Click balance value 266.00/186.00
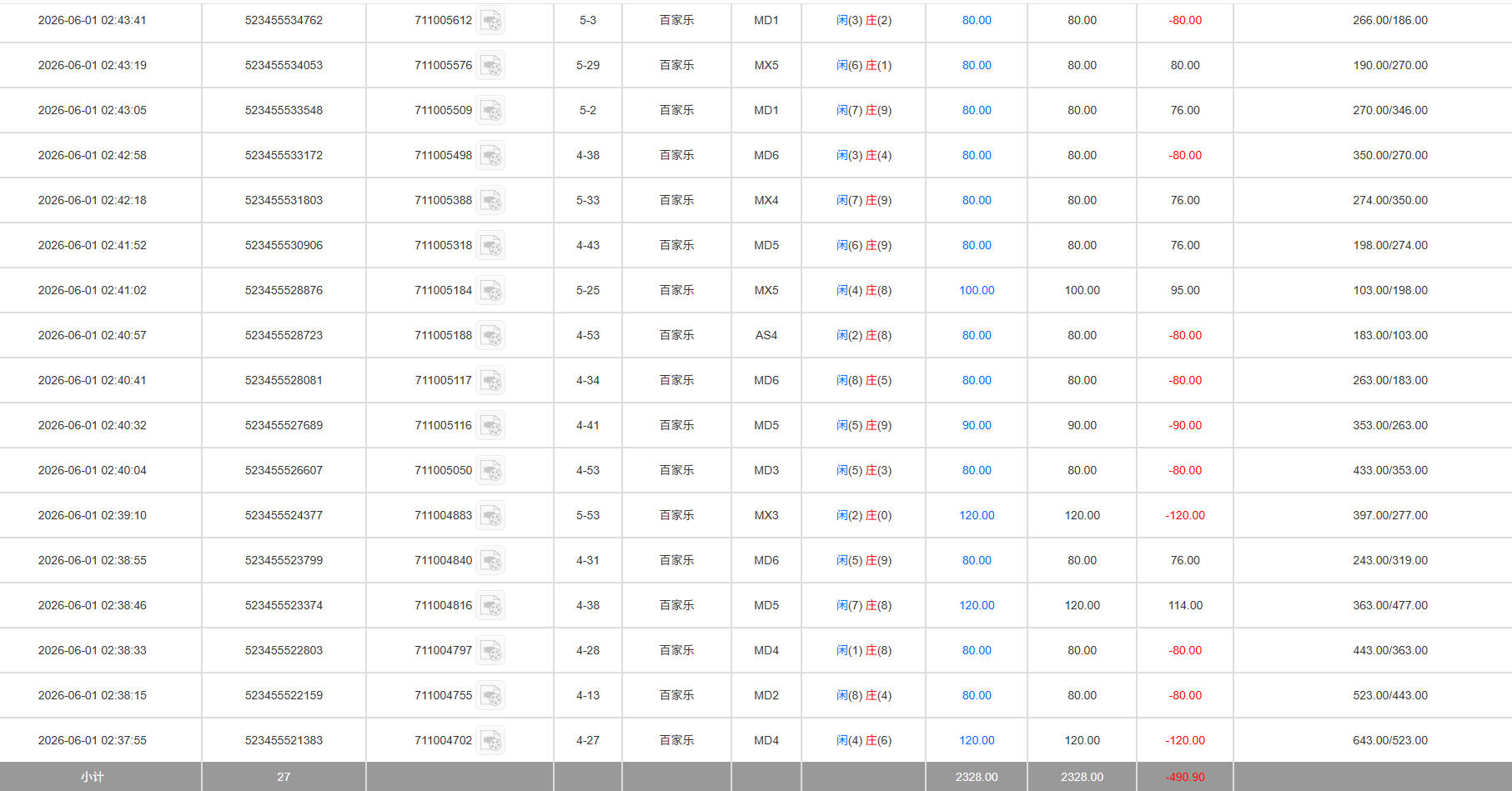The height and width of the screenshot is (791, 1512). pyautogui.click(x=1390, y=20)
